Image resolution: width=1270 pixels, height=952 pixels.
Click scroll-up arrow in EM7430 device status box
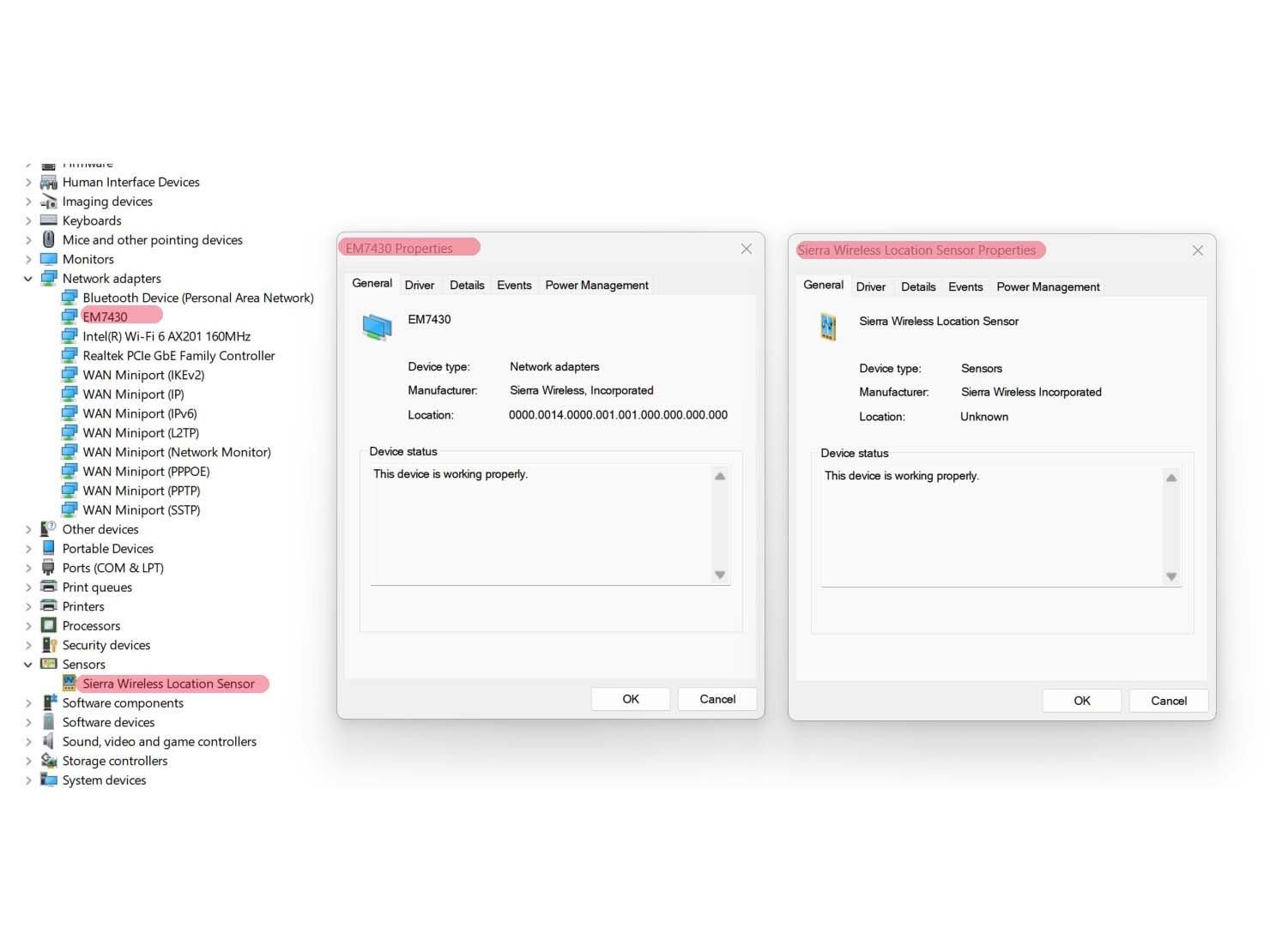pyautogui.click(x=720, y=476)
